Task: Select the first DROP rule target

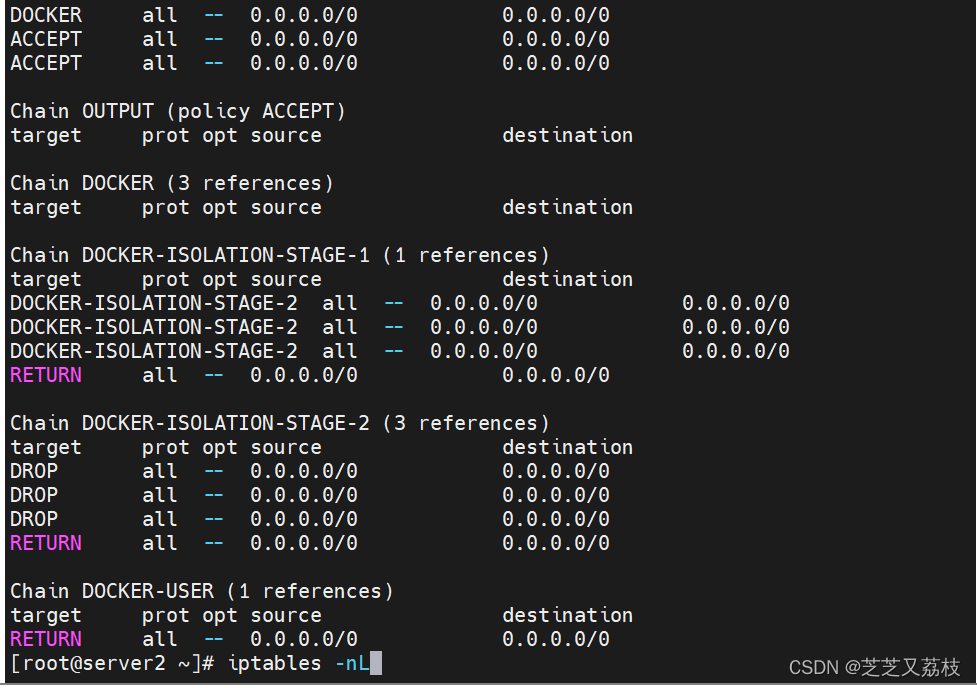Action: tap(34, 471)
